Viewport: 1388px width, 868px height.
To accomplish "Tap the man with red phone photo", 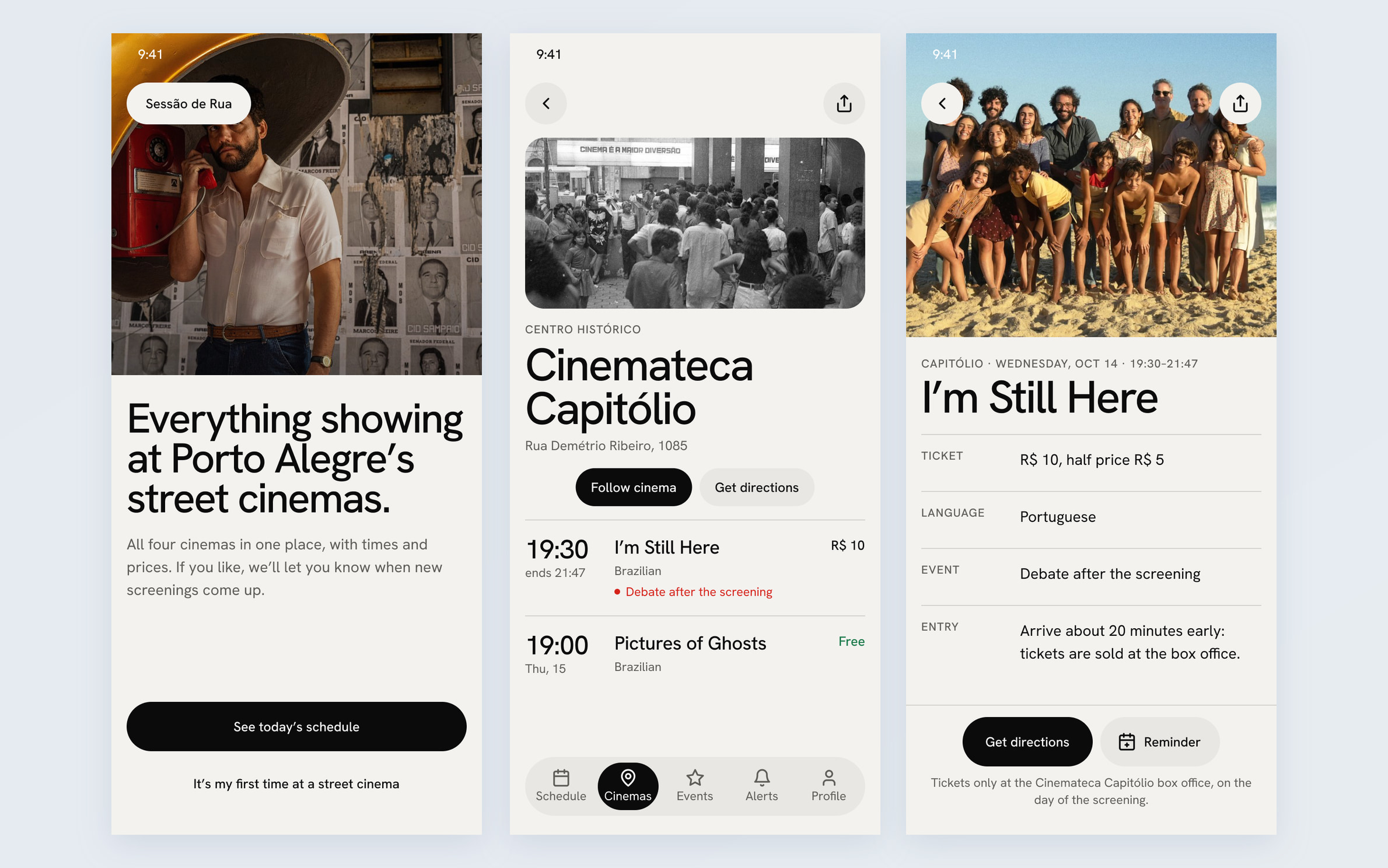I will [x=296, y=204].
